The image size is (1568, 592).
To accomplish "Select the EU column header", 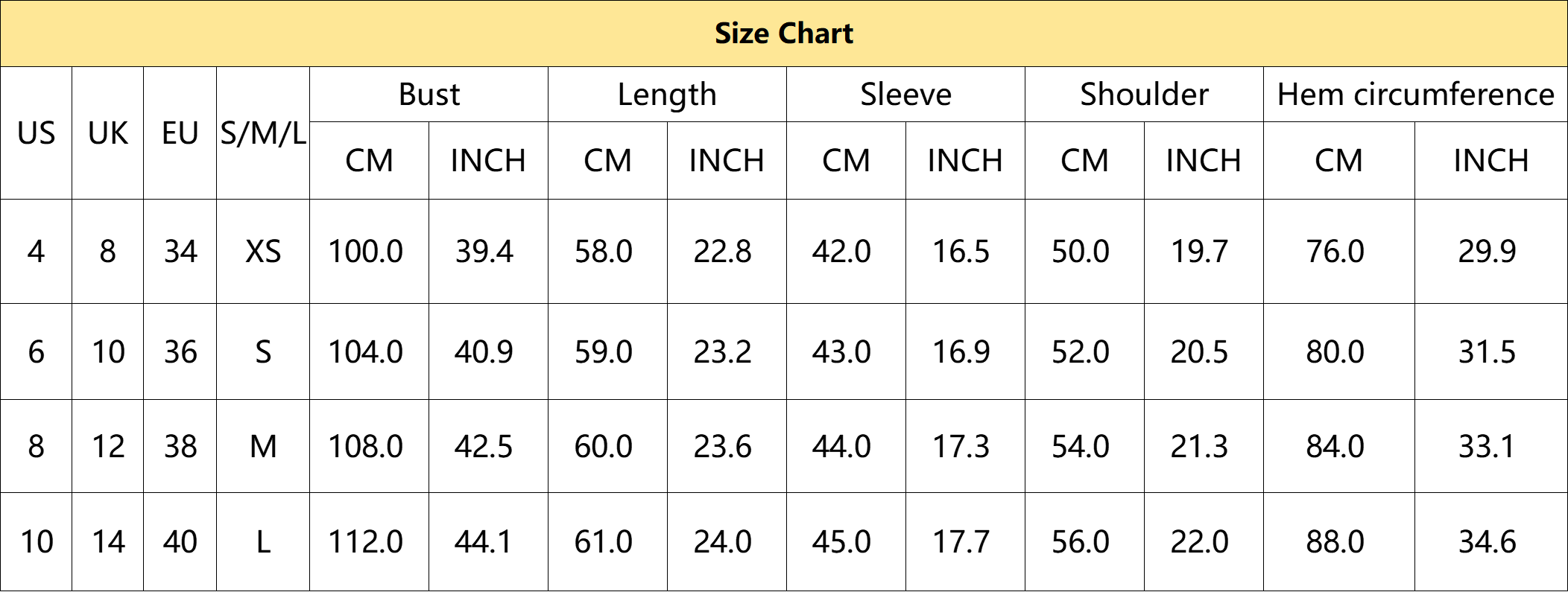I will tap(180, 133).
